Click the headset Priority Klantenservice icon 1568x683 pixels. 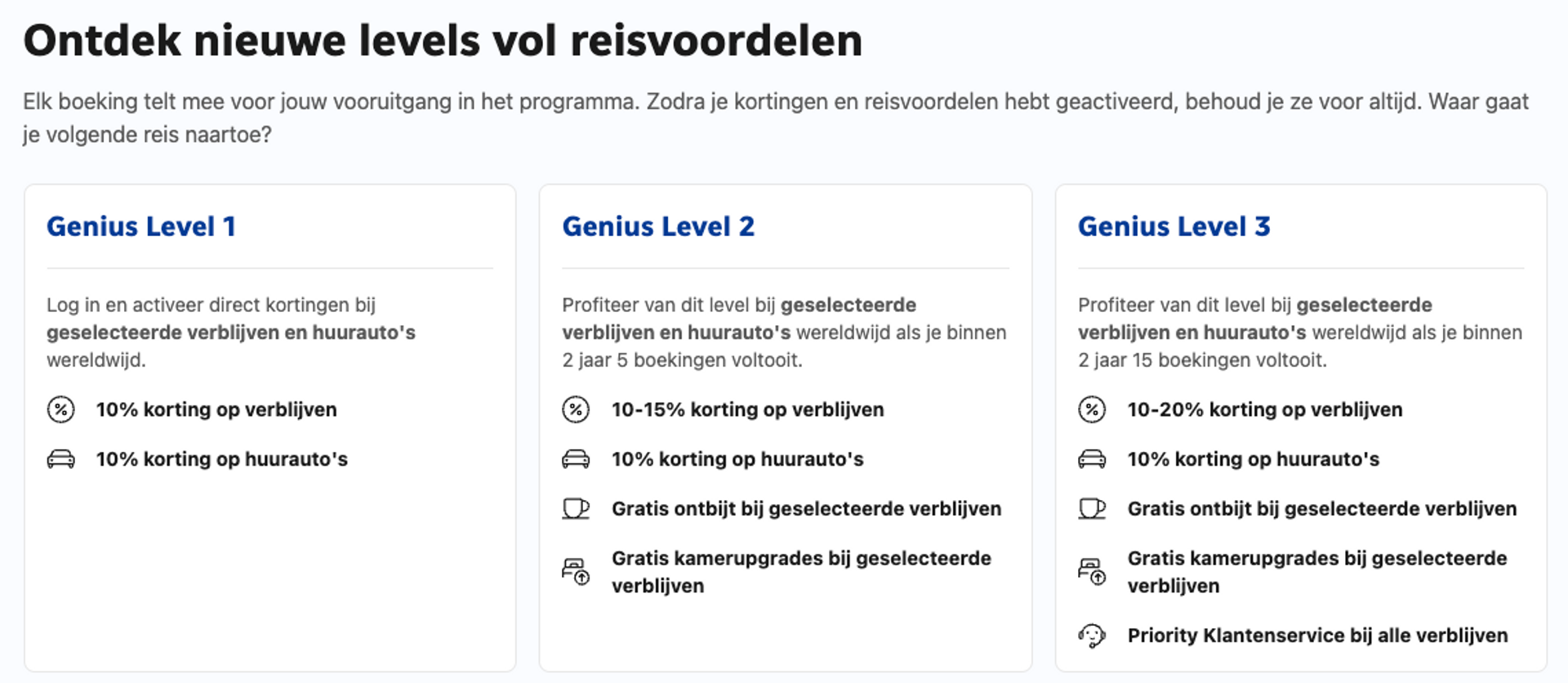pos(1092,636)
